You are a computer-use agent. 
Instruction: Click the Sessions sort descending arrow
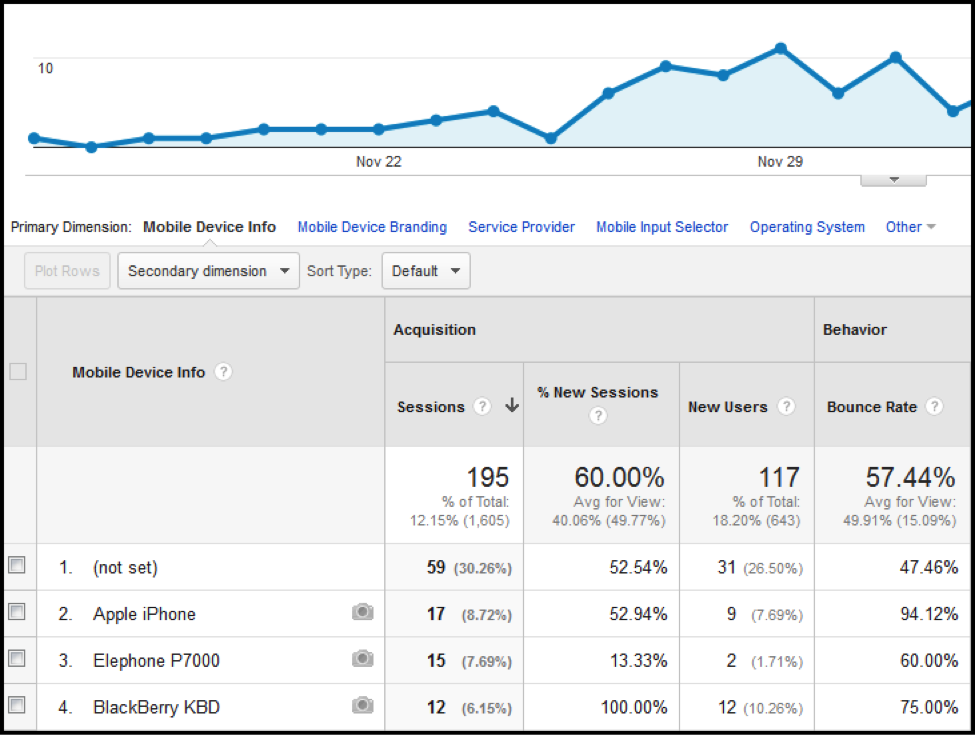512,406
